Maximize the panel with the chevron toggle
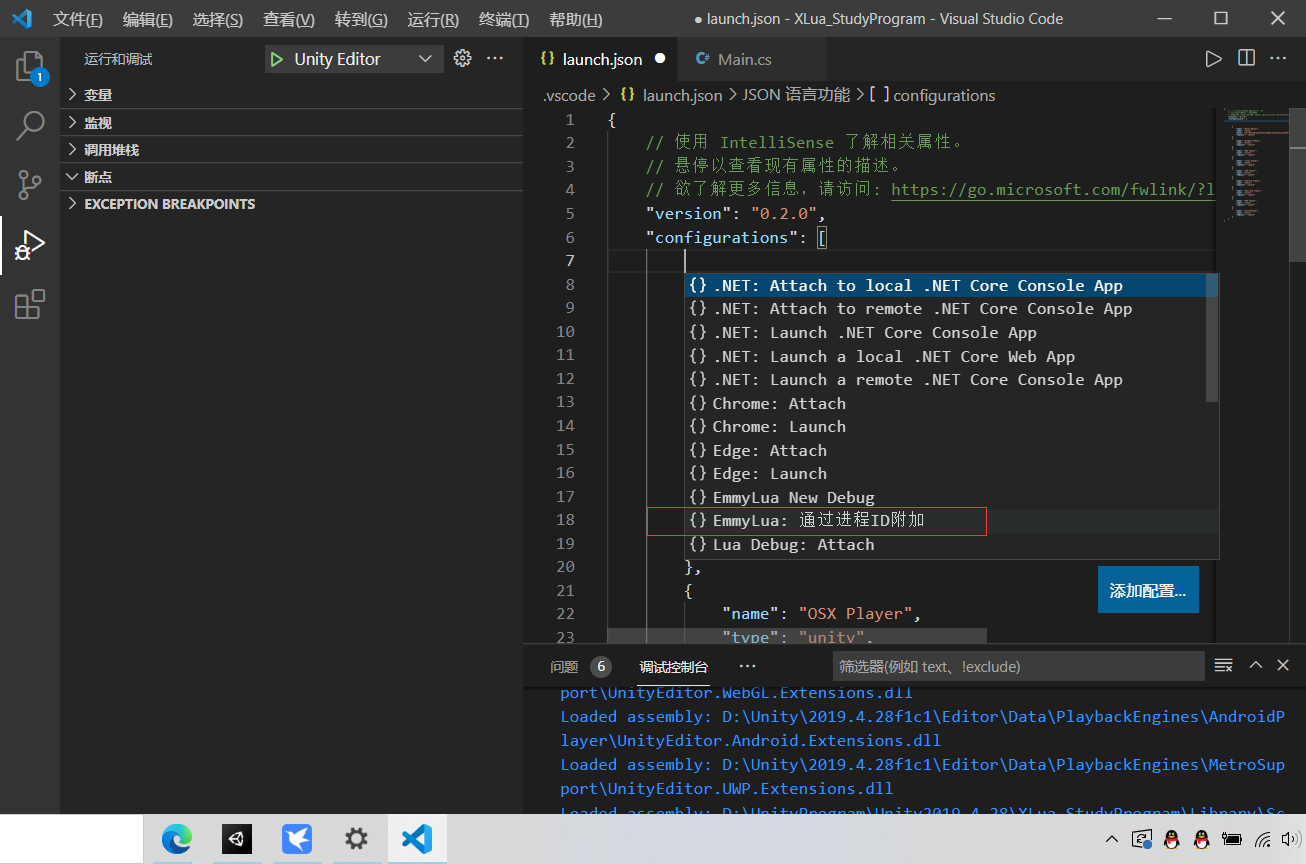The width and height of the screenshot is (1306, 864). click(1255, 664)
